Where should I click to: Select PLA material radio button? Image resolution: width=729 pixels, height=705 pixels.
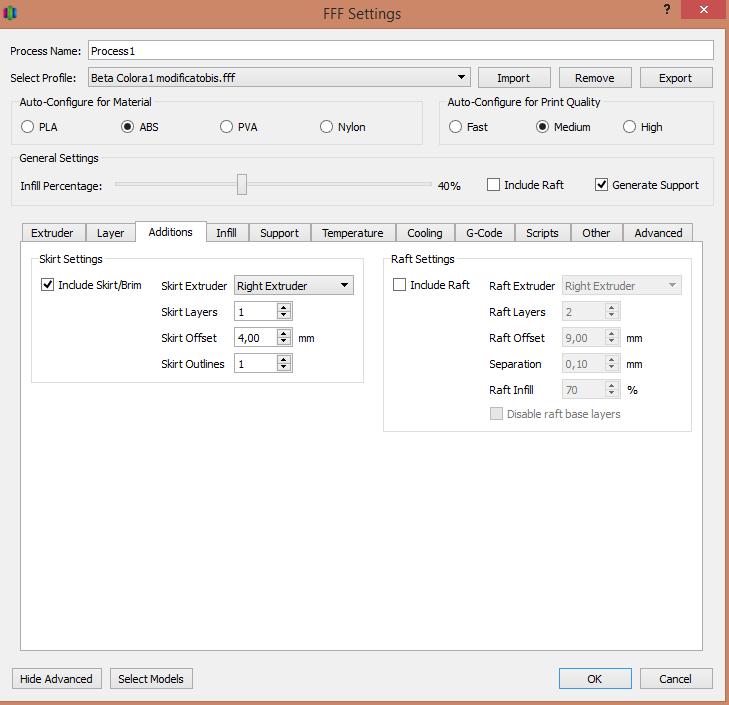pyautogui.click(x=27, y=127)
